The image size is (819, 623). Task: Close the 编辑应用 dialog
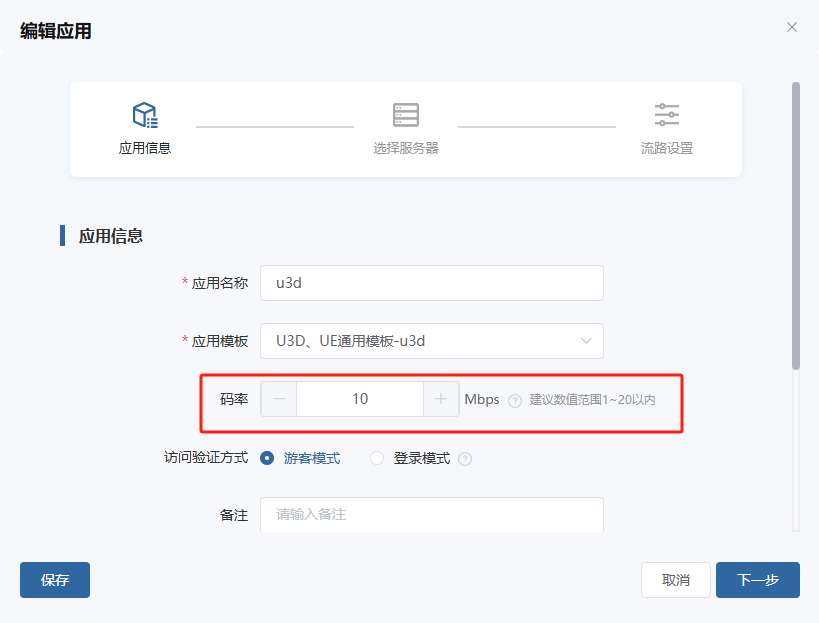791,27
